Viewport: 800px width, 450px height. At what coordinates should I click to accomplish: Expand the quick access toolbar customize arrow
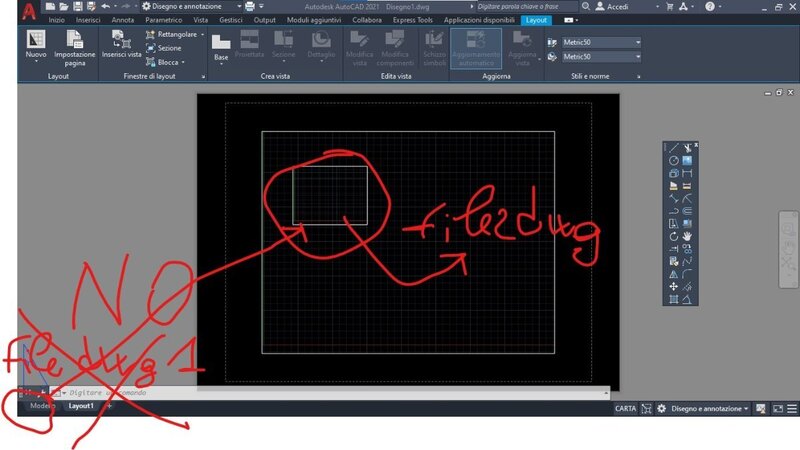[261, 7]
